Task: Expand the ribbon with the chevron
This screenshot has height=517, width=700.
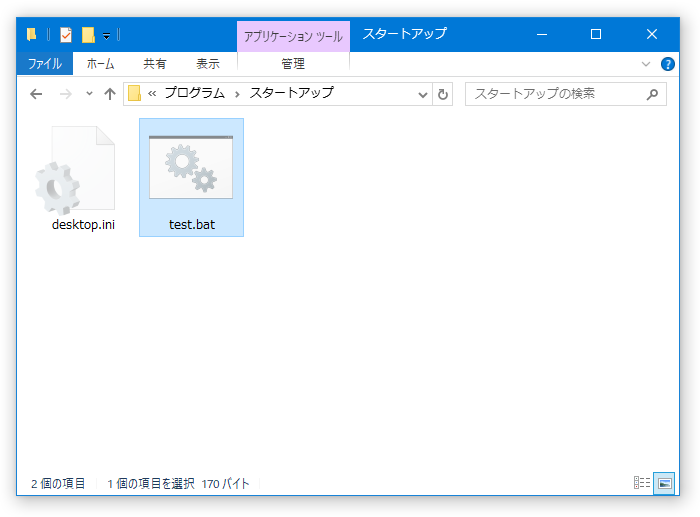Action: (646, 64)
